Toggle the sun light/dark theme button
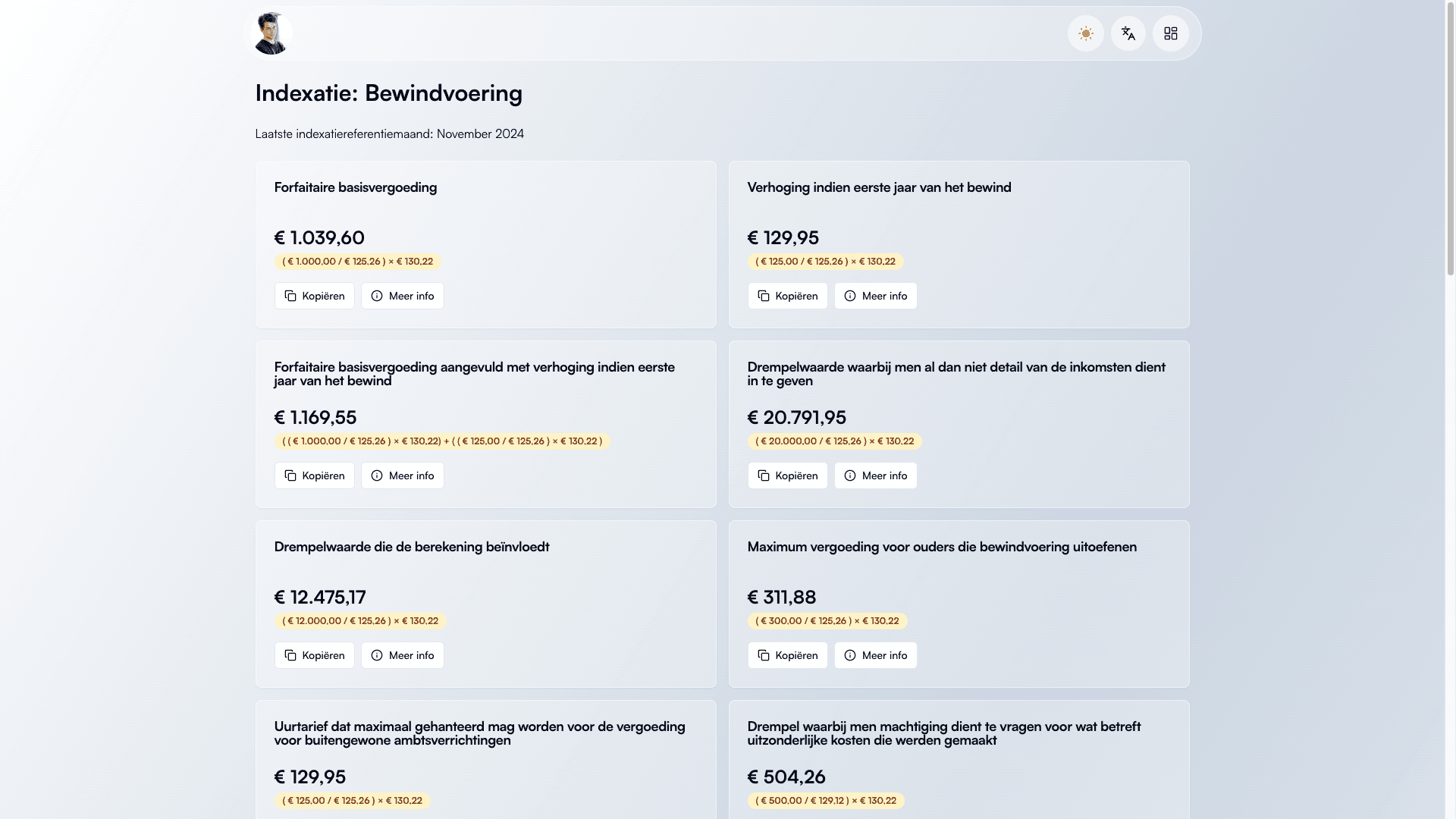The width and height of the screenshot is (1456, 819). point(1085,33)
